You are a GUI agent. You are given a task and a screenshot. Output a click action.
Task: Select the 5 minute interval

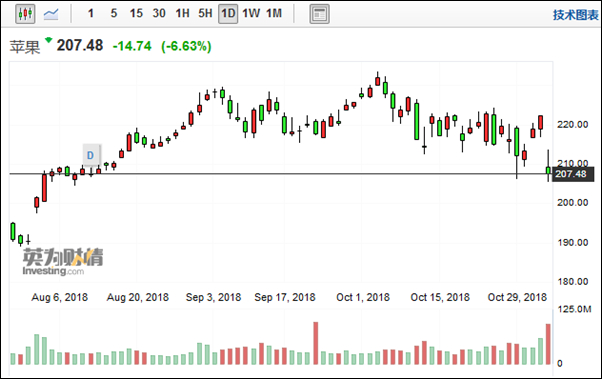114,13
